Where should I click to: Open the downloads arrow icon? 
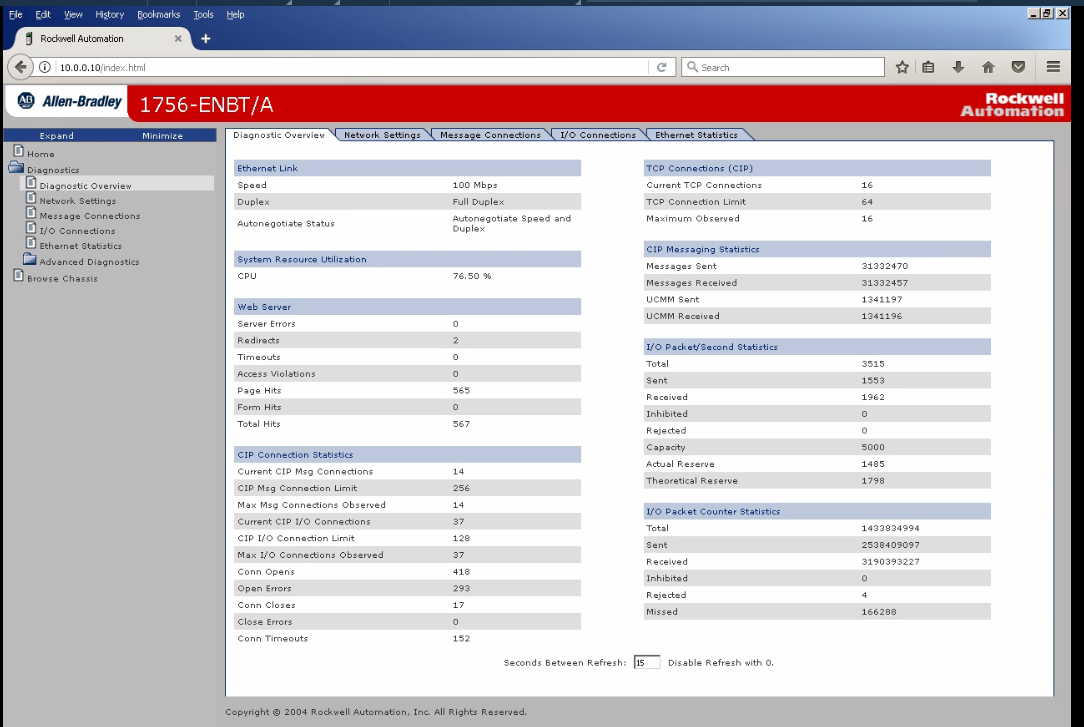tap(958, 67)
